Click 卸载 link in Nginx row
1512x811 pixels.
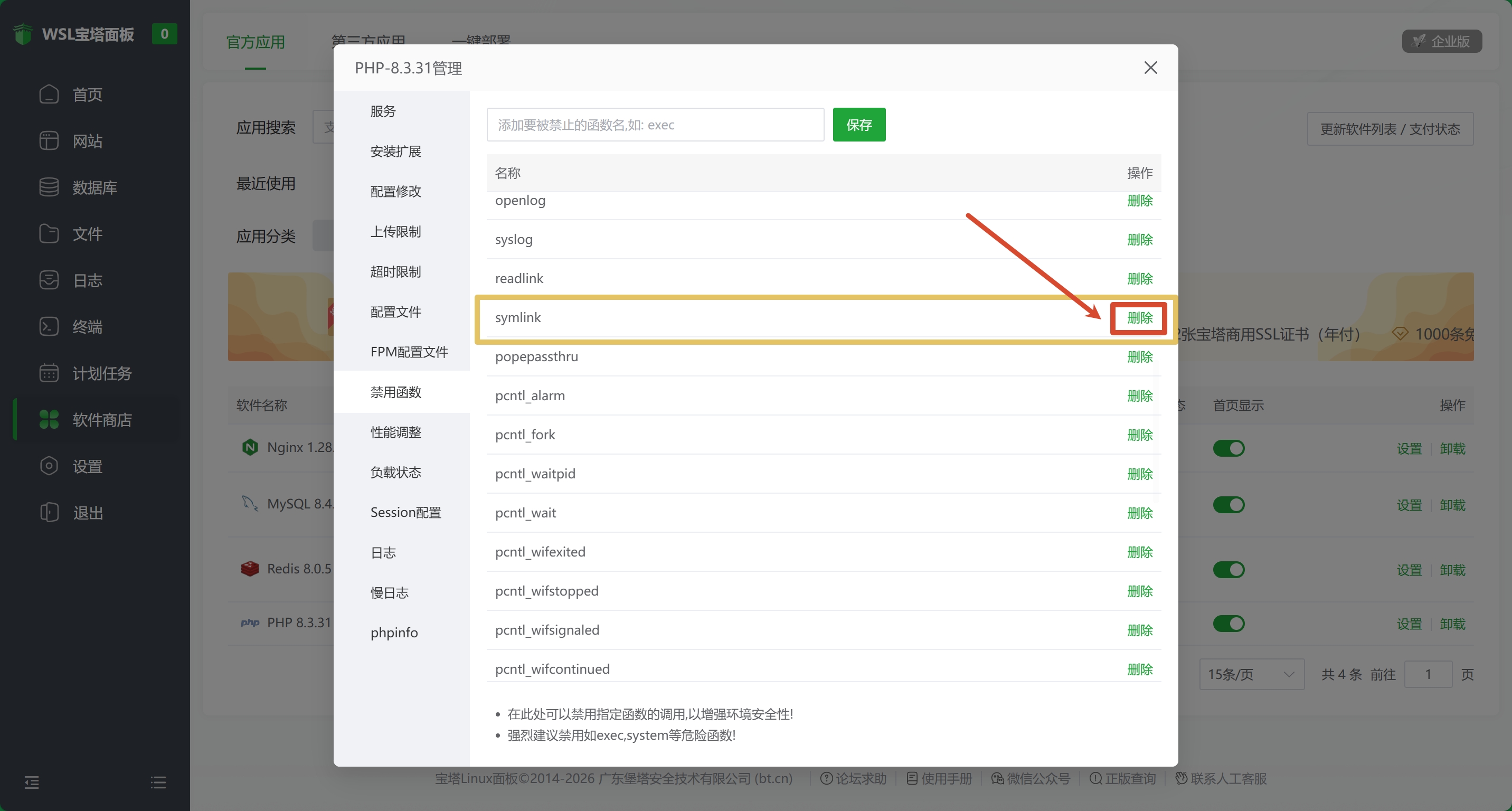click(x=1453, y=448)
